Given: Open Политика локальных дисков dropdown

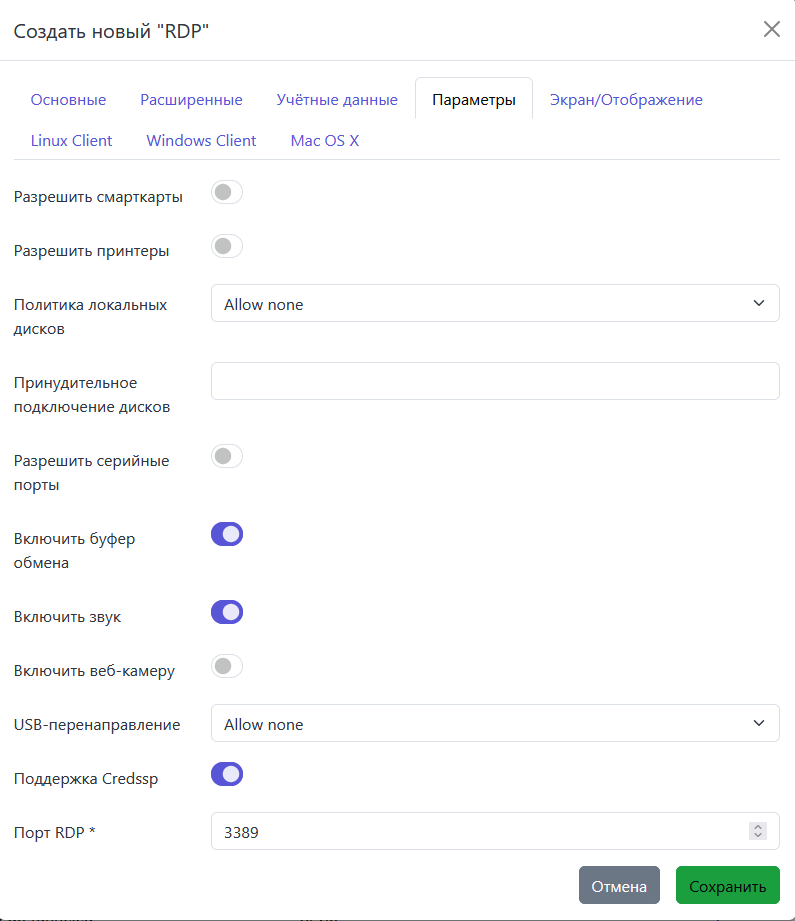Looking at the screenshot, I should 495,304.
